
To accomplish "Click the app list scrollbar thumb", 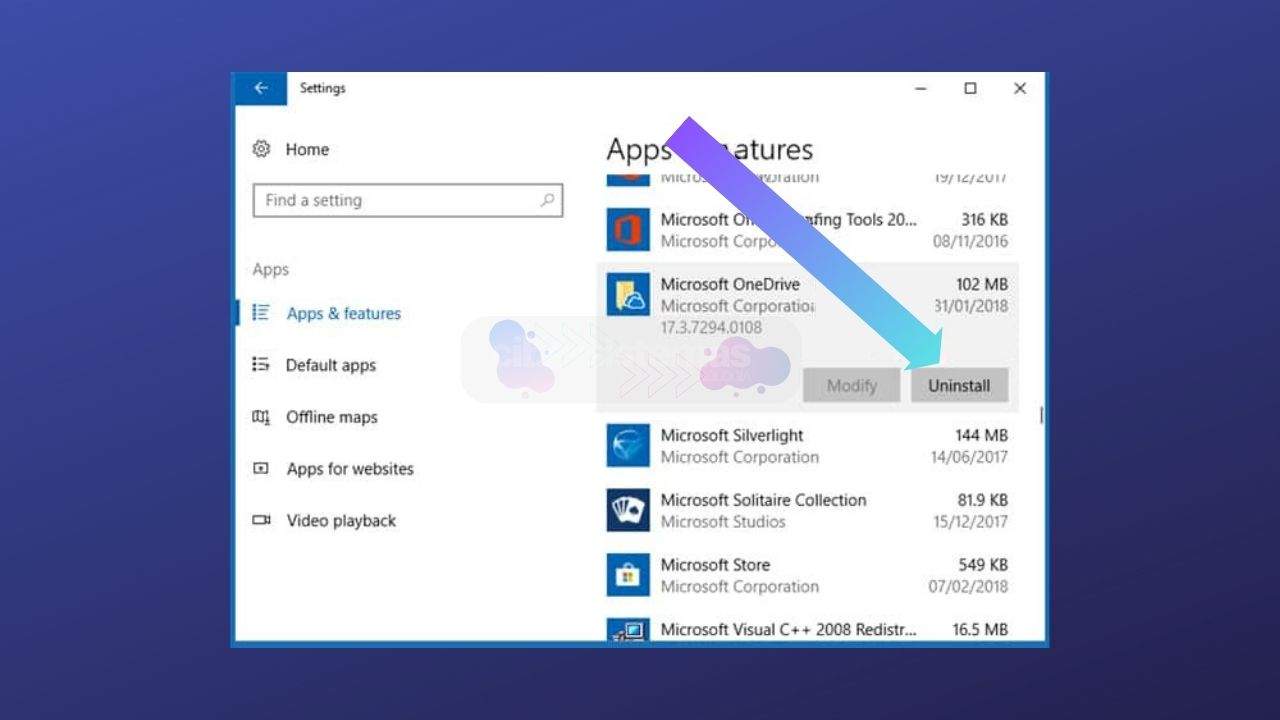I will [x=1041, y=414].
